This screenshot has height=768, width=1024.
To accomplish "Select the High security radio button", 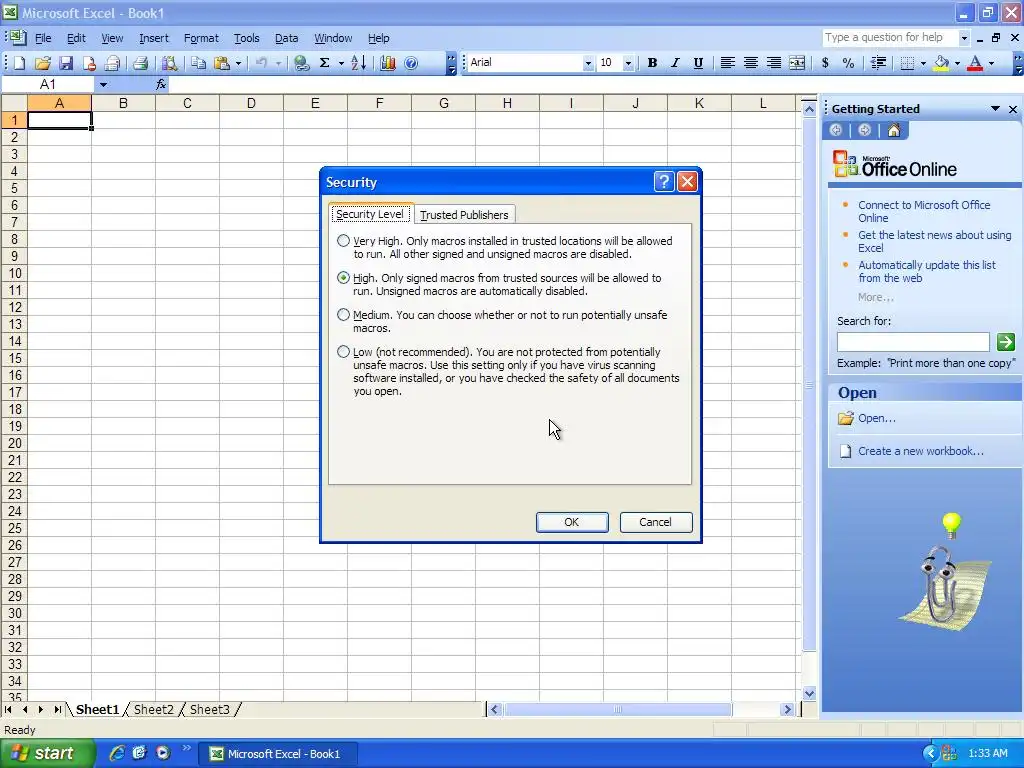I will coord(344,278).
